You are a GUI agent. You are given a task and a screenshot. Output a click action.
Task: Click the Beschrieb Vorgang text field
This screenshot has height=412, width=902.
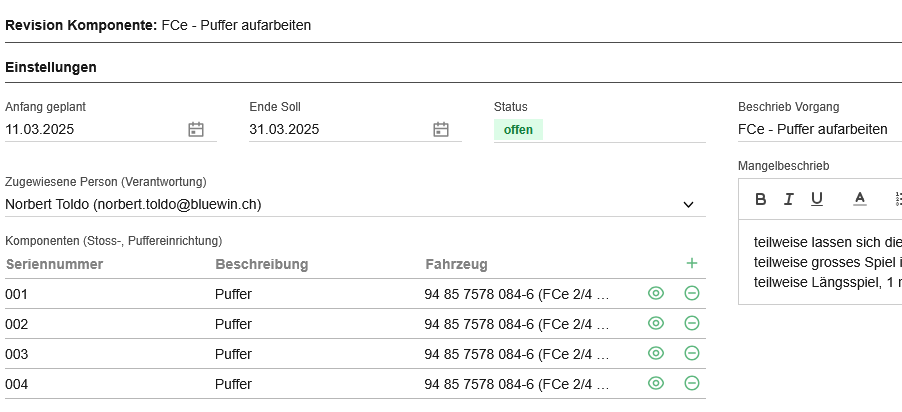pos(815,129)
